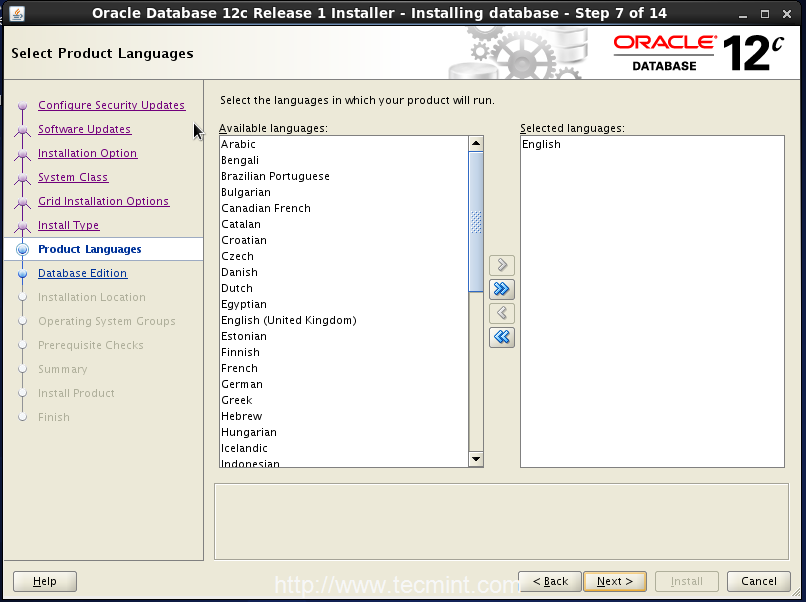
Task: Select Croatian in available languages
Action: [344, 240]
